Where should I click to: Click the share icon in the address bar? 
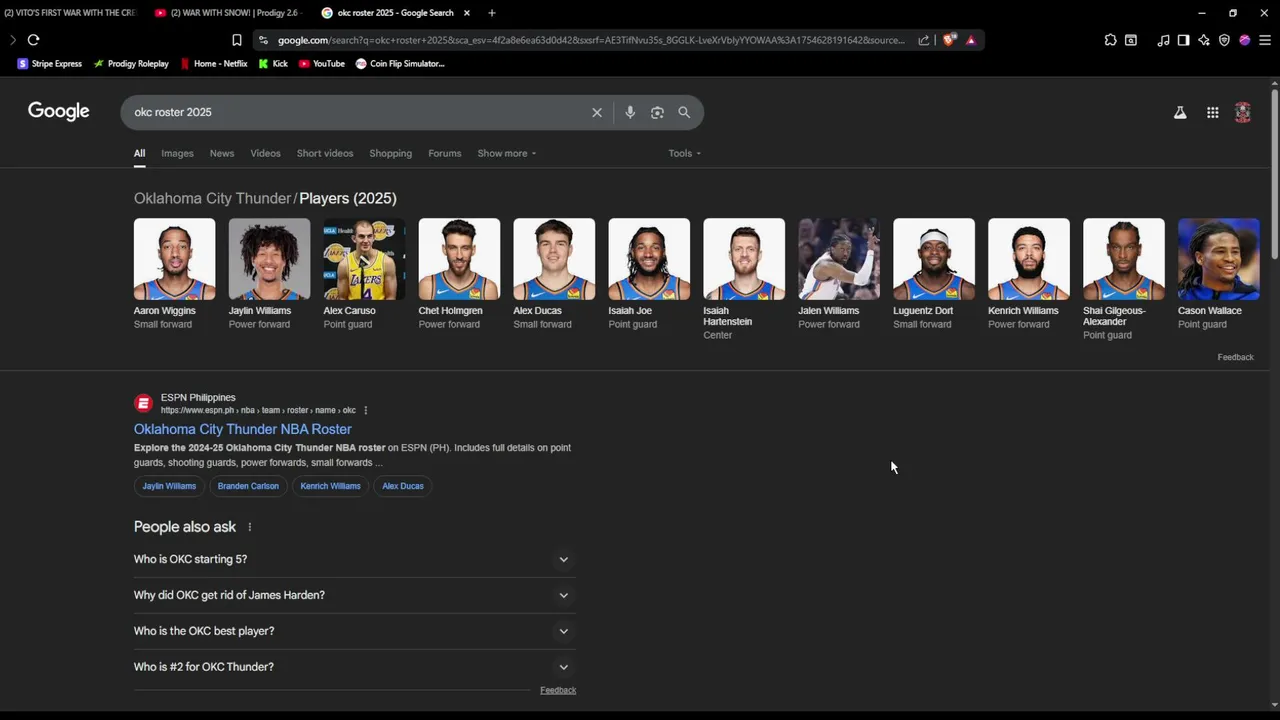coord(924,40)
